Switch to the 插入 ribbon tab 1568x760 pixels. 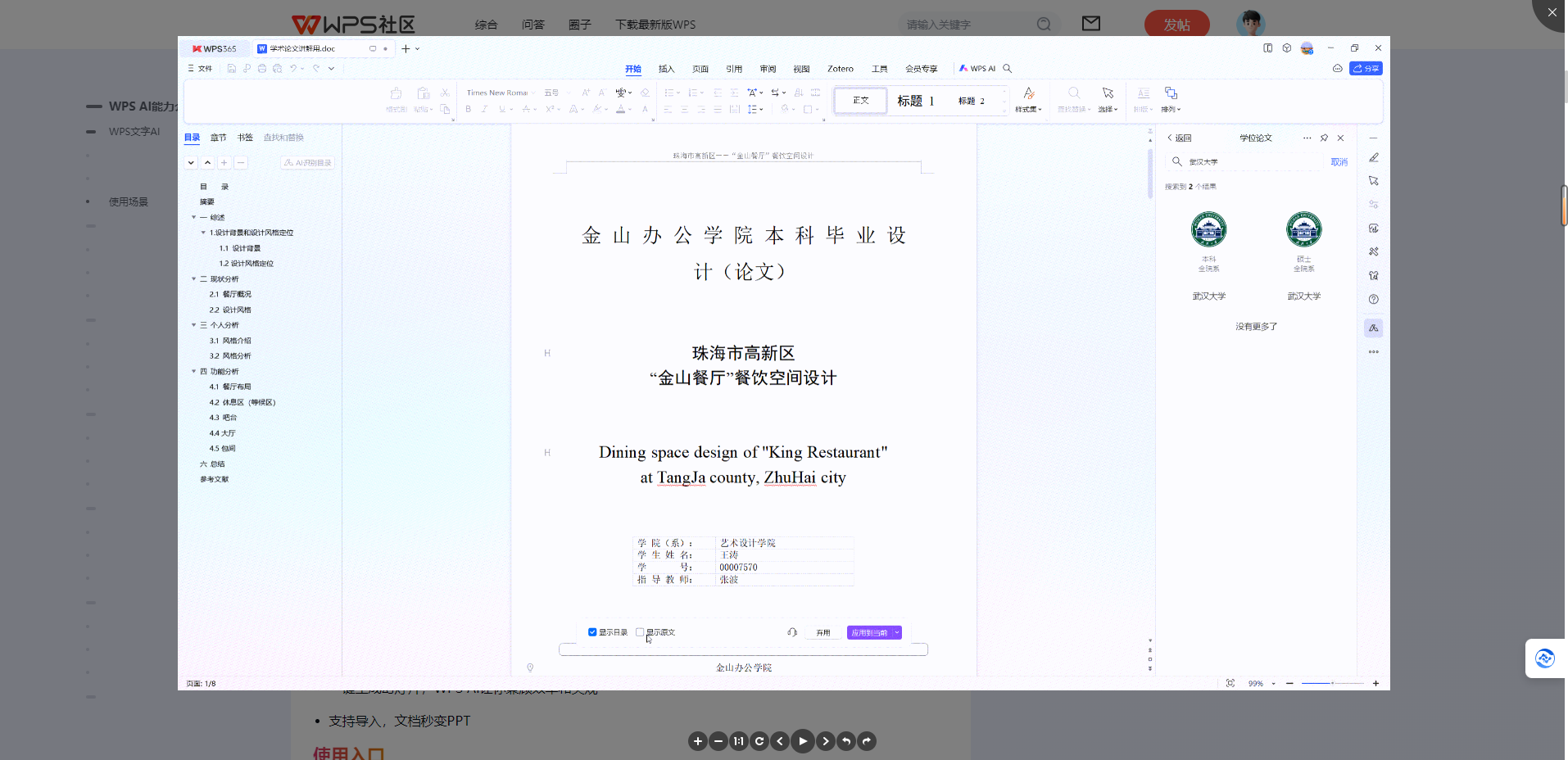click(665, 69)
